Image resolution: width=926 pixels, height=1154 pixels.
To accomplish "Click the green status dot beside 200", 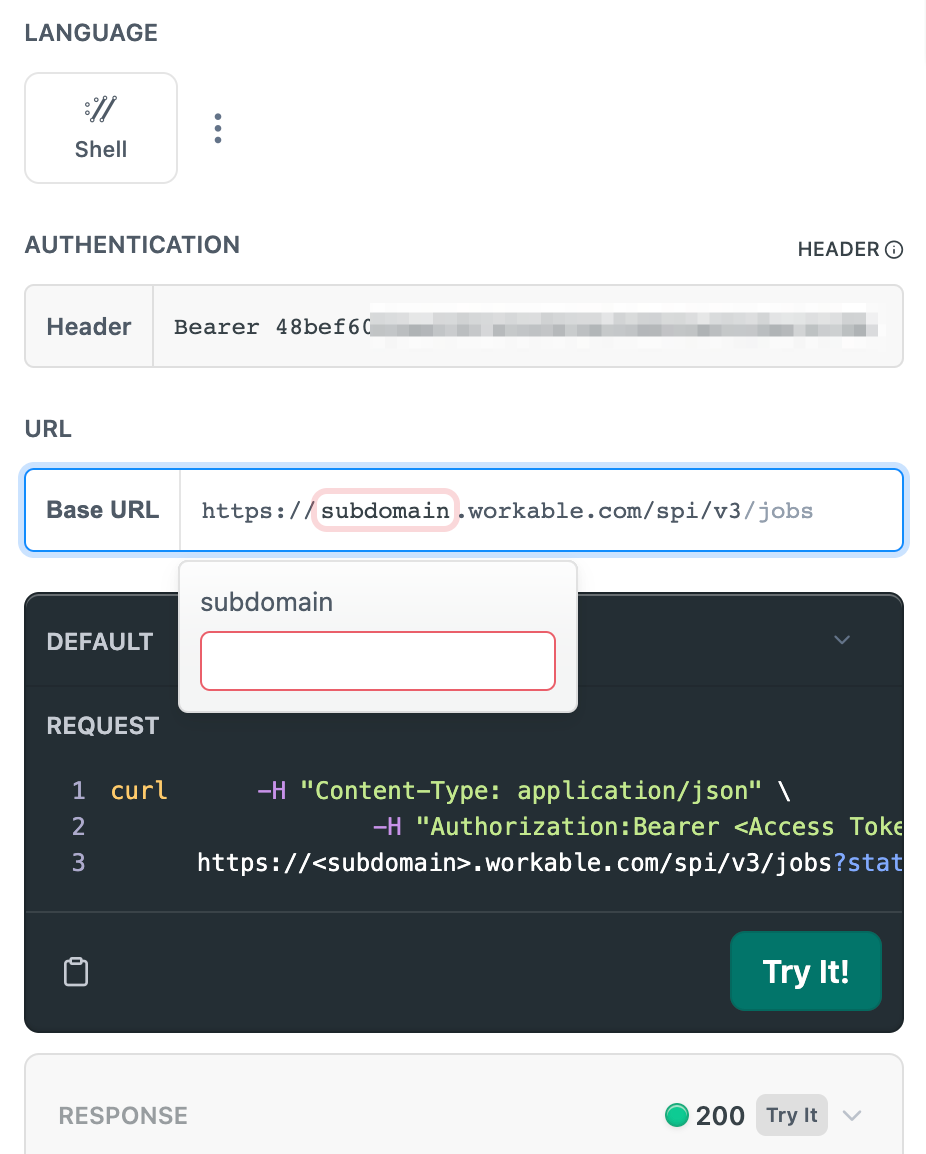I will point(676,1115).
